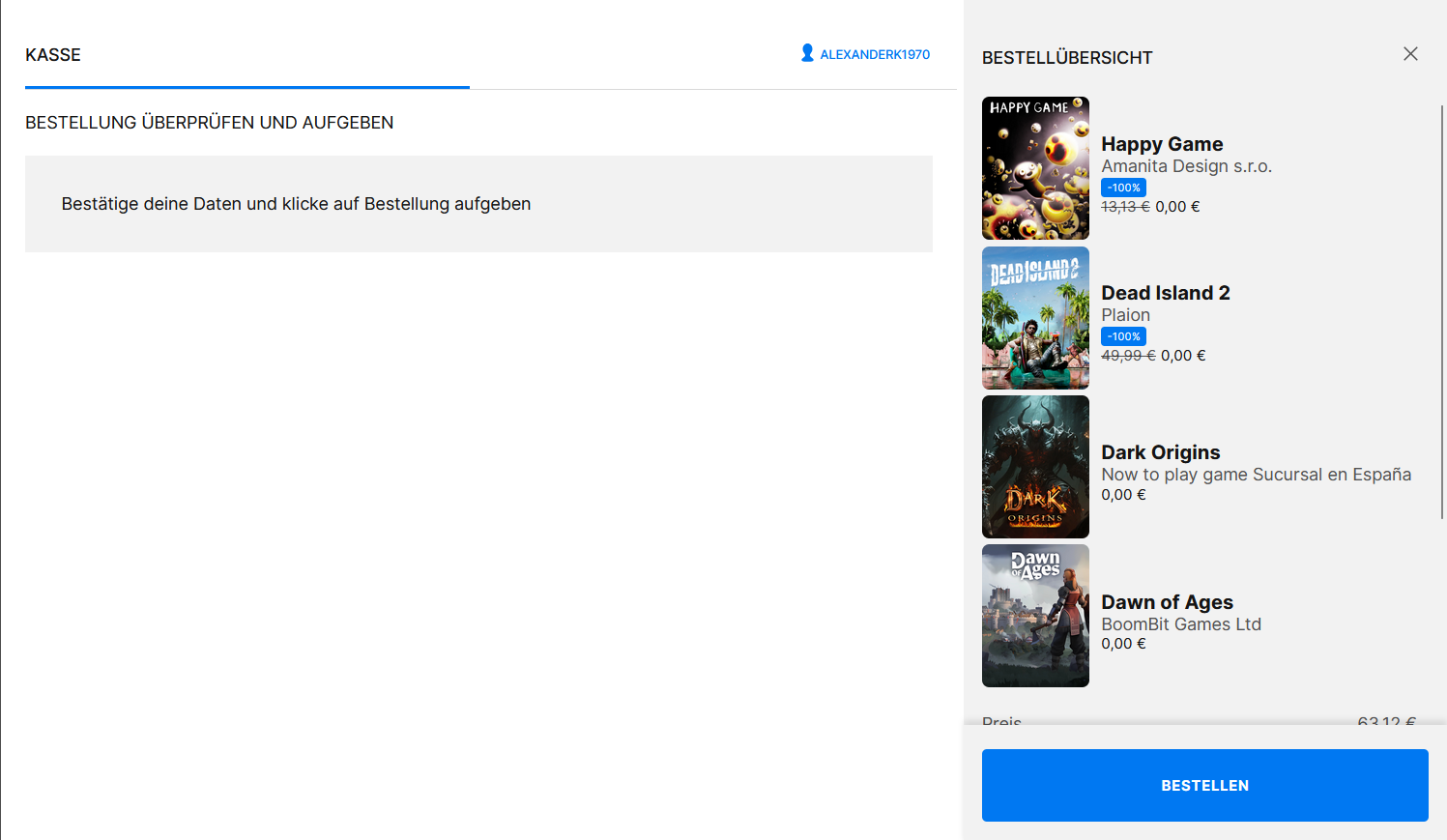Image resolution: width=1447 pixels, height=840 pixels.
Task: Click the KASSE heading tab
Action: pyautogui.click(x=53, y=55)
